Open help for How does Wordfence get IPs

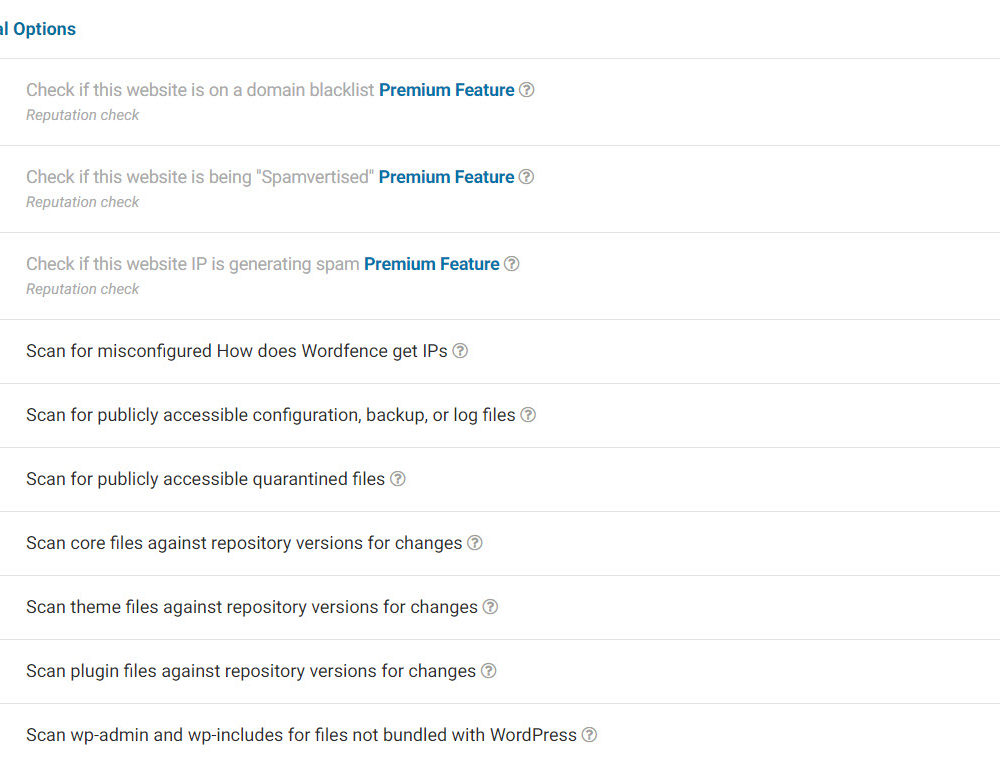tap(460, 351)
